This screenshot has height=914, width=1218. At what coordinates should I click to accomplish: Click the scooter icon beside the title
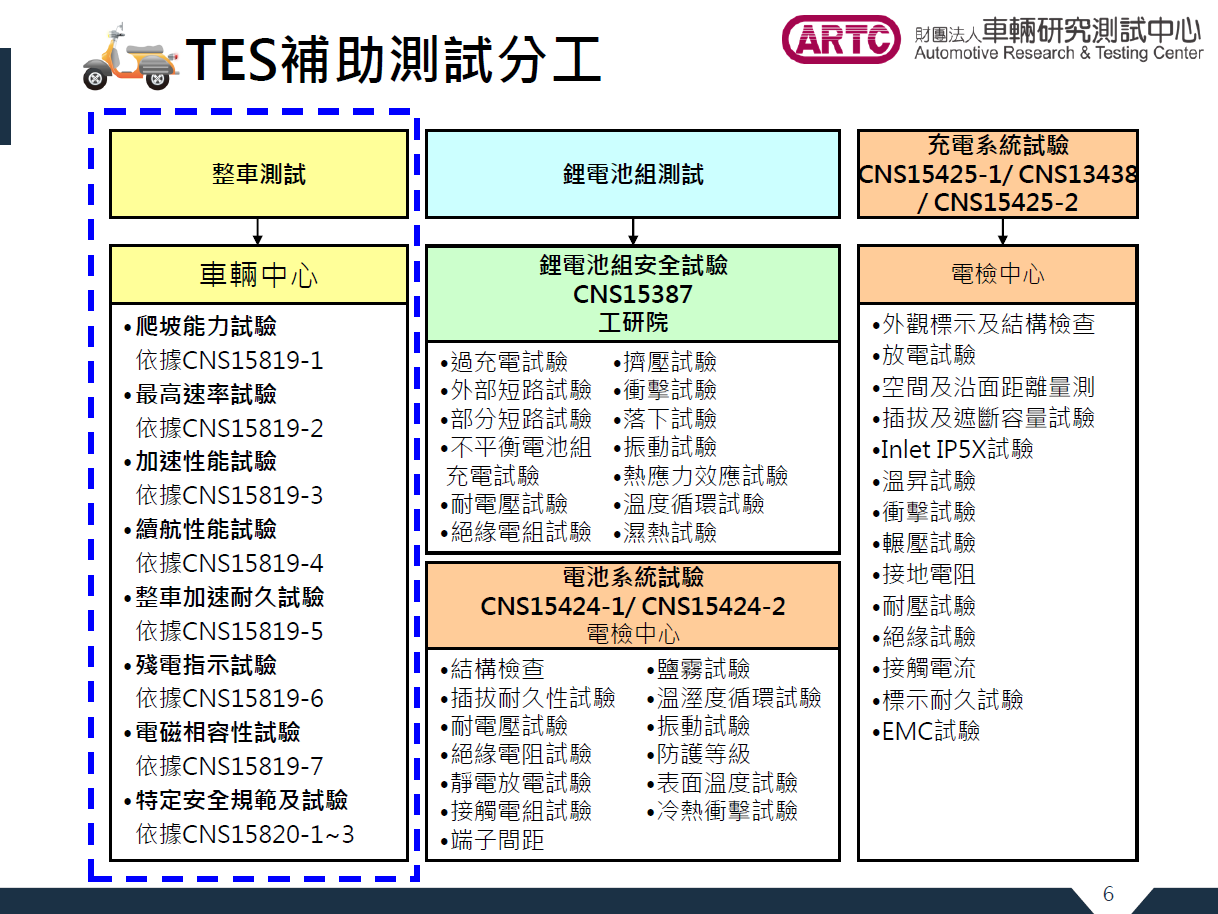132,54
